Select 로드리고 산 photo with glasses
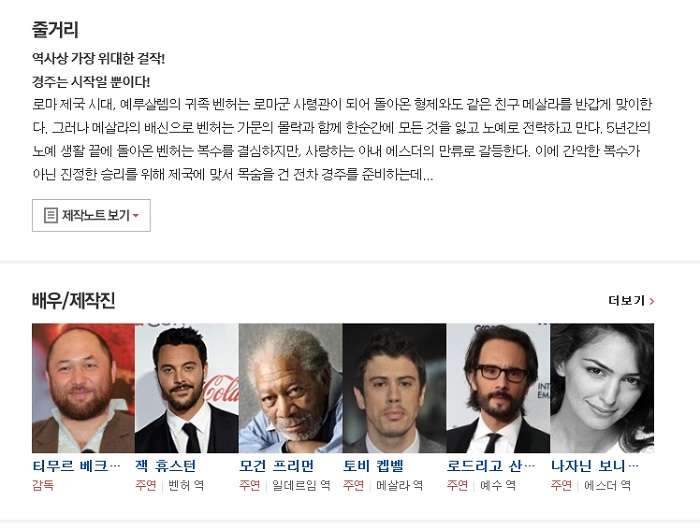The width and height of the screenshot is (700, 529). [498, 388]
